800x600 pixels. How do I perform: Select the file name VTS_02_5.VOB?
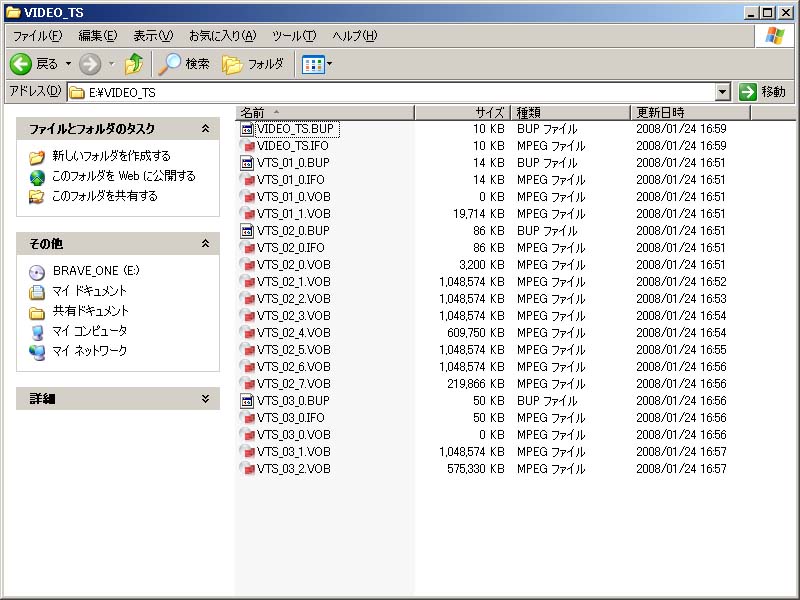[x=293, y=350]
